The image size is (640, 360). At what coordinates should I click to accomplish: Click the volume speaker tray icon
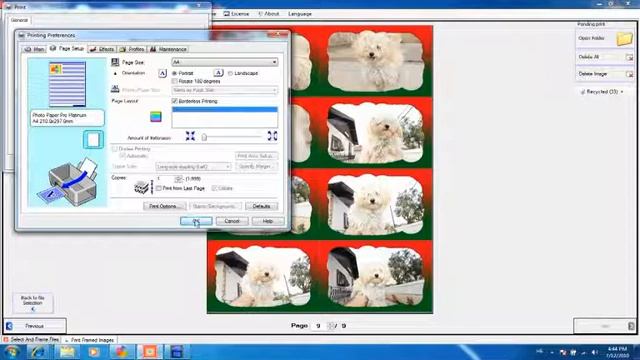594,352
